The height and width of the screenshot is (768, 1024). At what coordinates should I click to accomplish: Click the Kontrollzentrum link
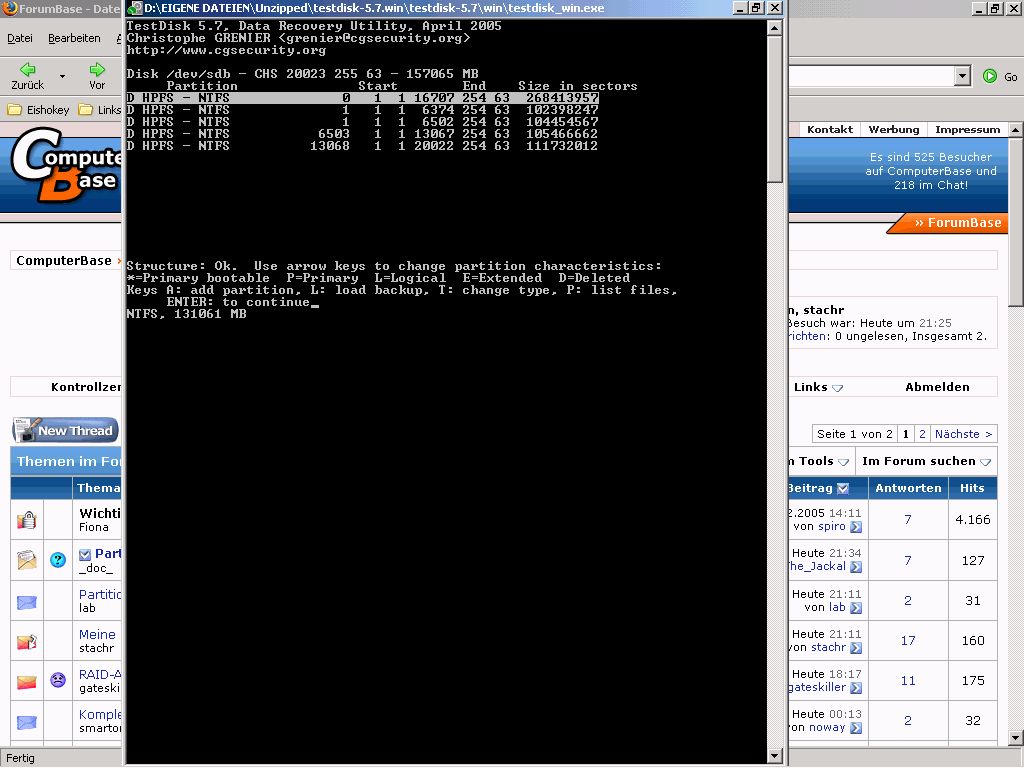(86, 387)
